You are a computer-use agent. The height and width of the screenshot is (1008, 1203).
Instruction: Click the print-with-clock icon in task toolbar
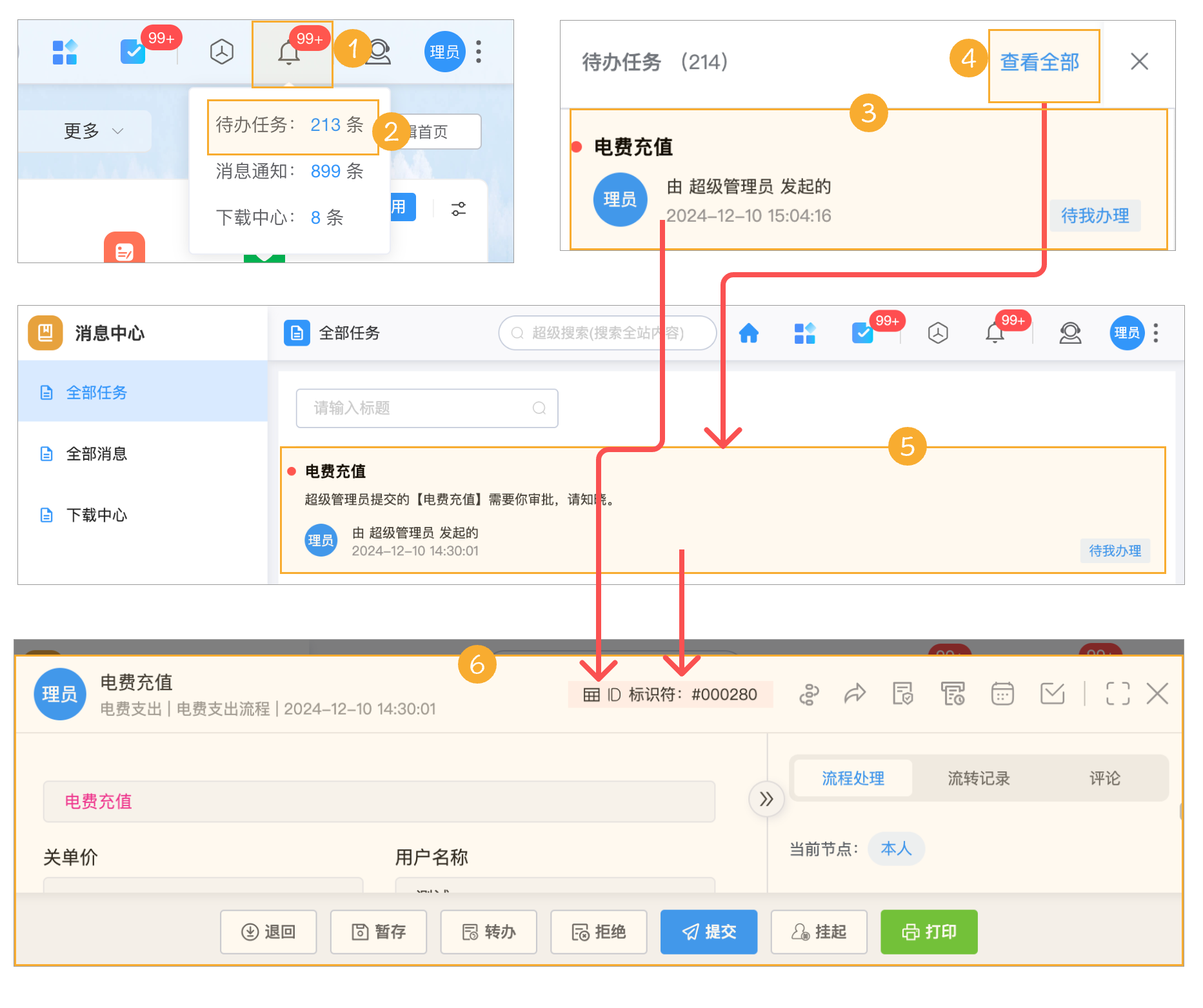pos(953,695)
